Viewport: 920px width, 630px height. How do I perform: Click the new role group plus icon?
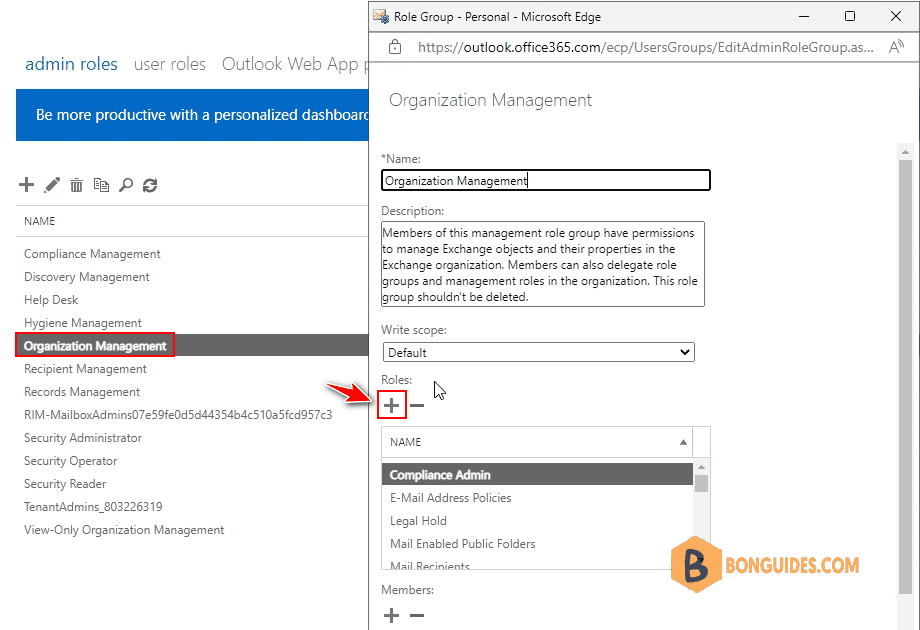(x=27, y=185)
